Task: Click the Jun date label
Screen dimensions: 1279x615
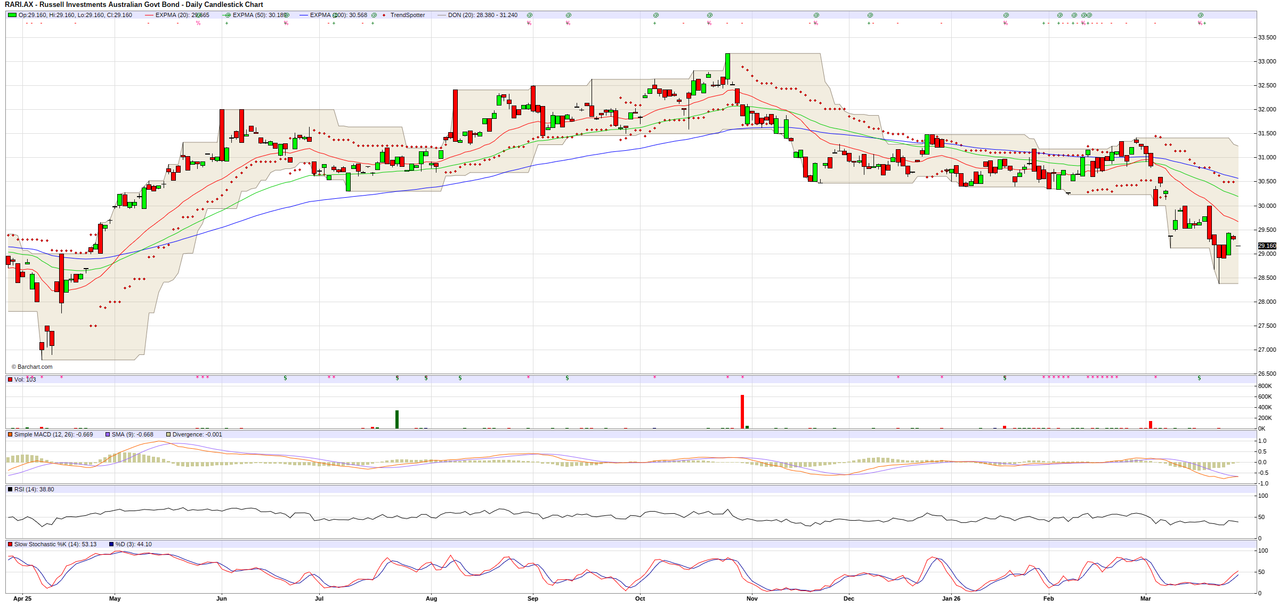Action: 220,599
